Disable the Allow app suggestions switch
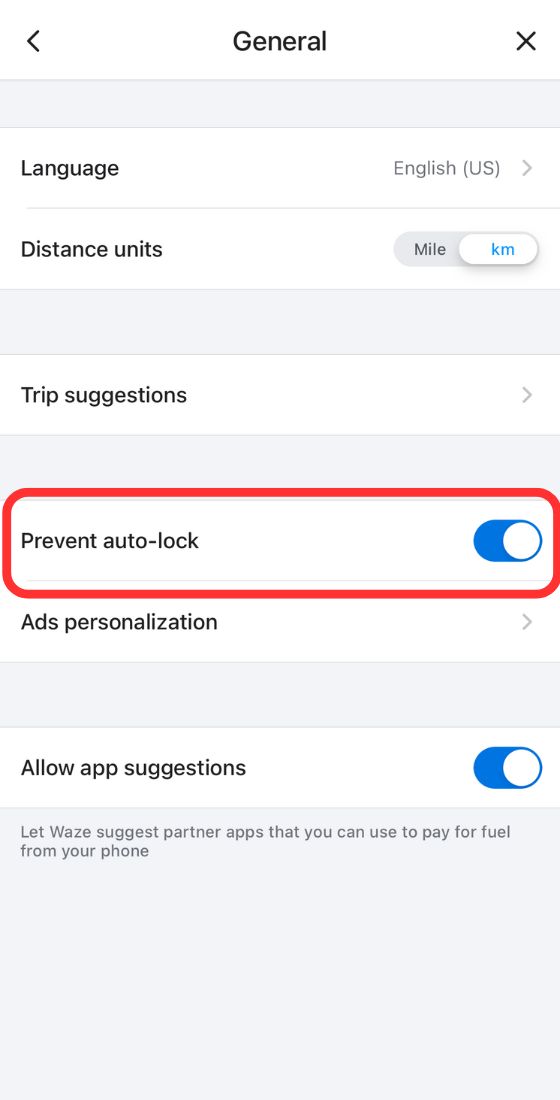 (x=507, y=768)
